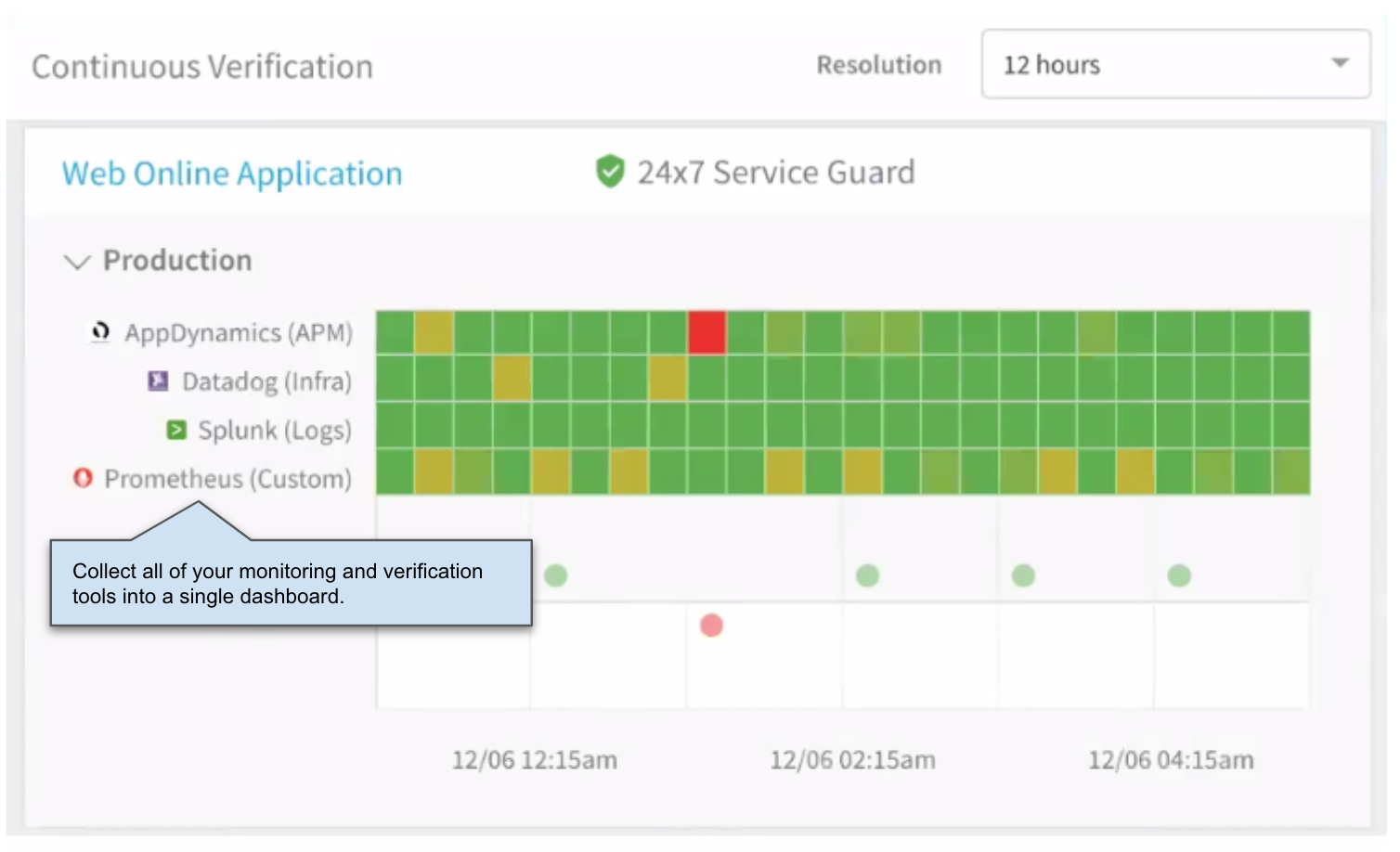Click the Resolution field label
1400x852 pixels.
point(879,65)
